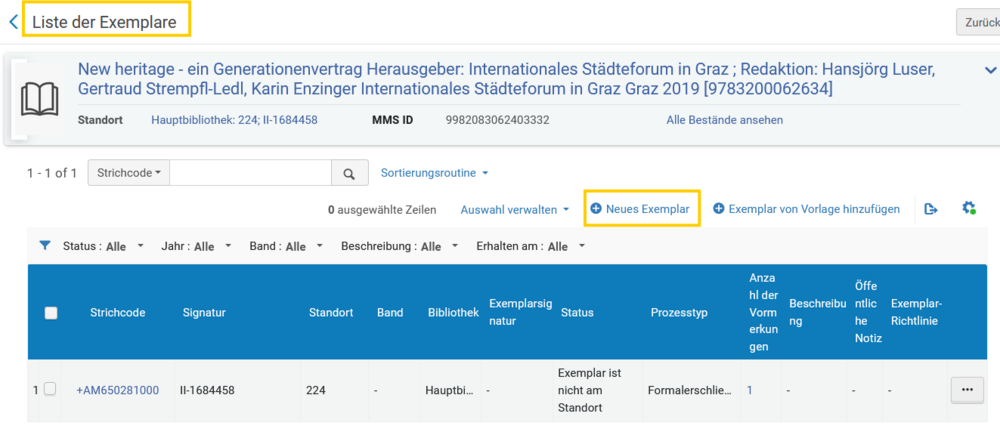Expand record details chevron at right
The height and width of the screenshot is (435, 1000).
click(x=990, y=70)
